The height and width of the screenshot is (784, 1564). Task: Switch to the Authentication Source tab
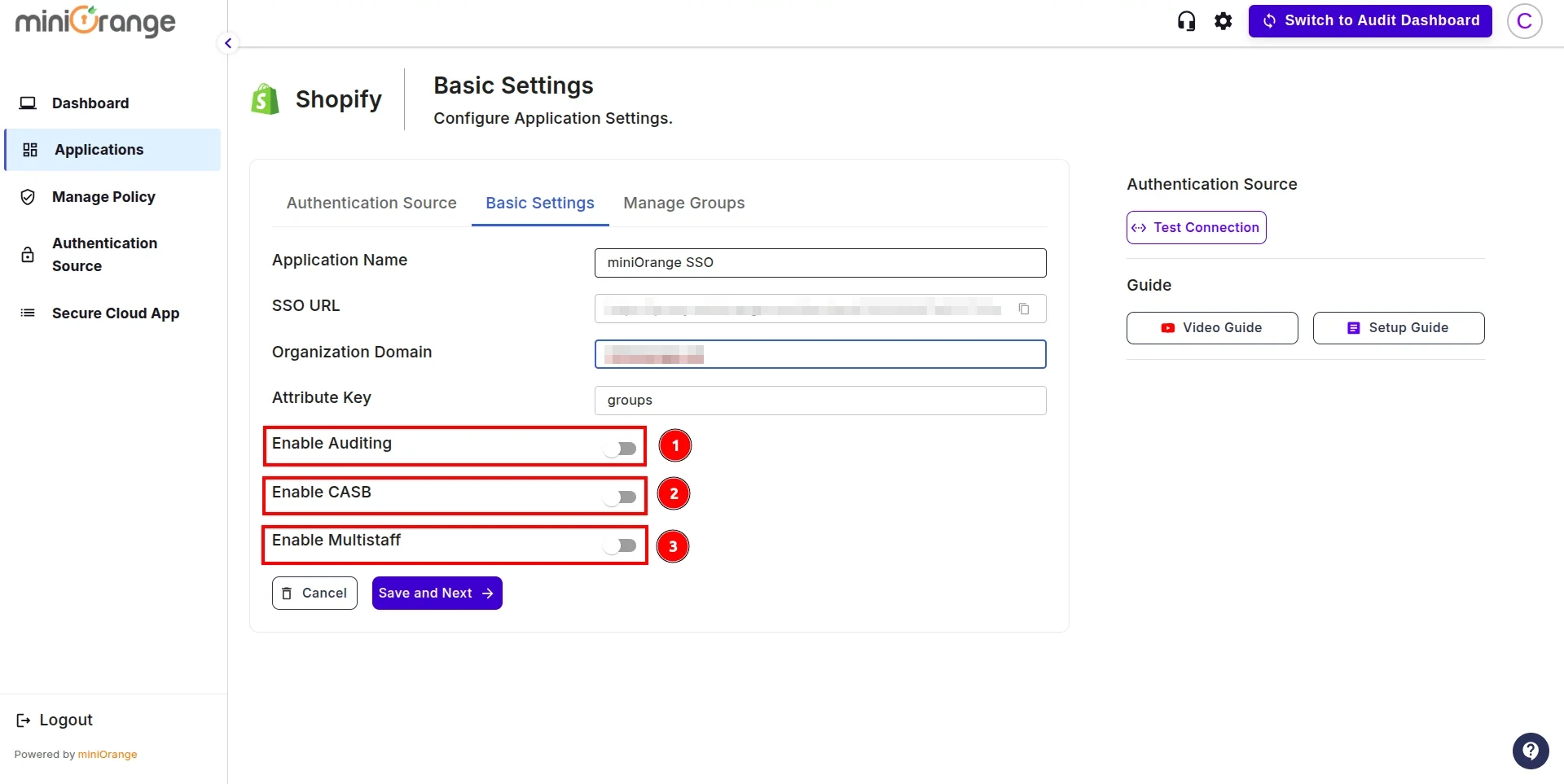click(371, 203)
